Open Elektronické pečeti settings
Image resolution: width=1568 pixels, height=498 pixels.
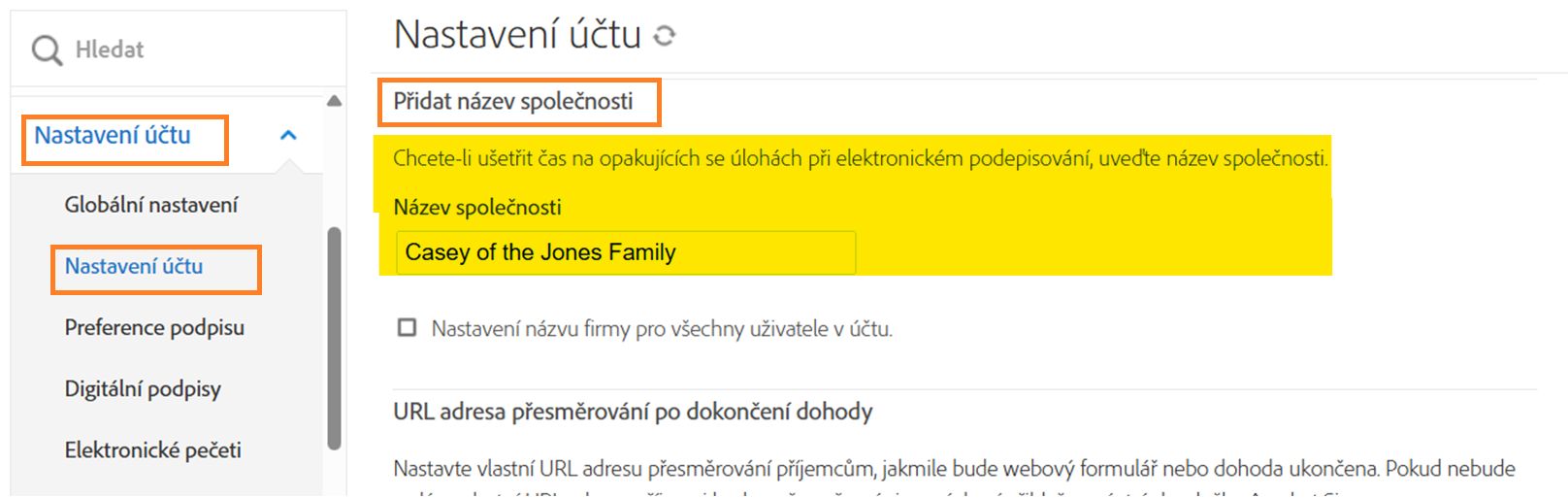(152, 450)
